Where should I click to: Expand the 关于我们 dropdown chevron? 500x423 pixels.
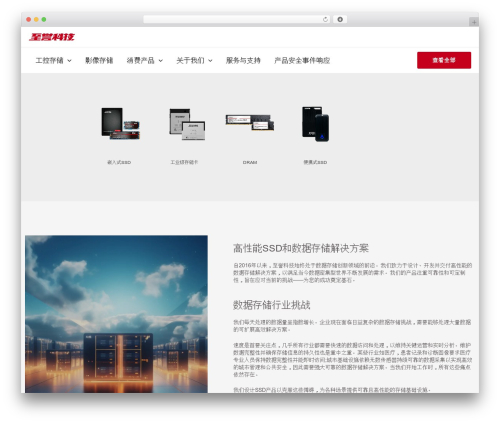coord(210,61)
